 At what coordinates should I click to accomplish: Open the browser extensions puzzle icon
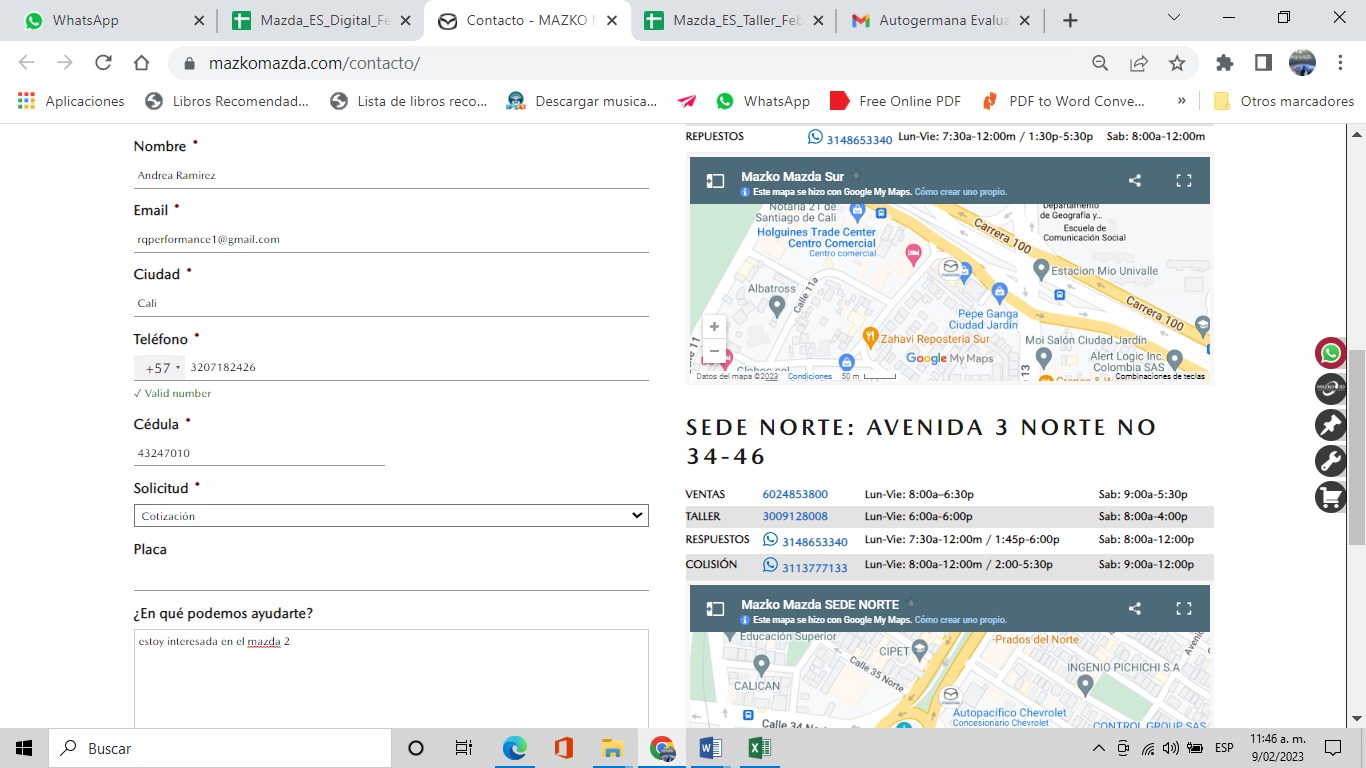coord(1225,63)
